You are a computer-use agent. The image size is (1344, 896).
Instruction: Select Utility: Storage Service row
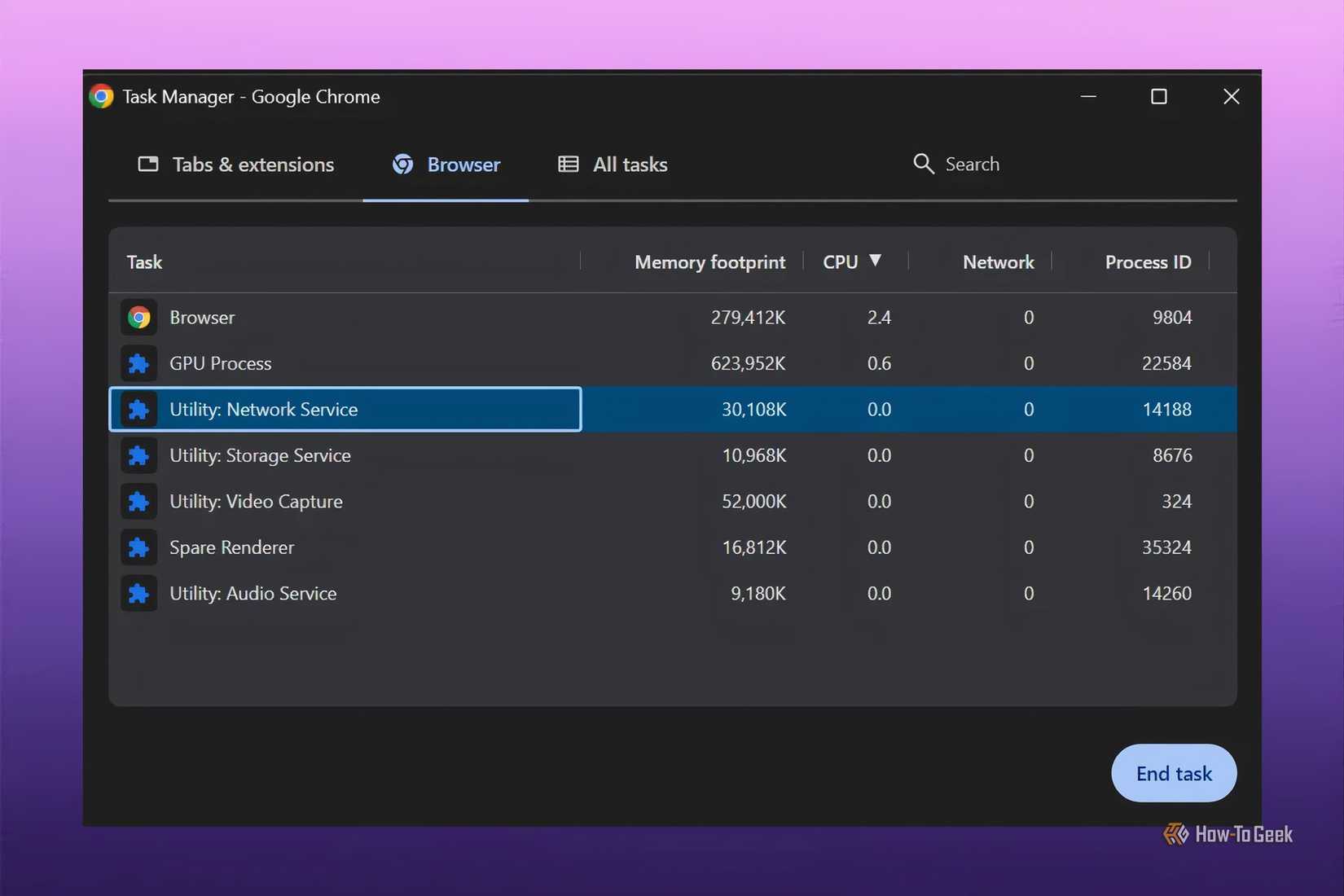point(673,455)
